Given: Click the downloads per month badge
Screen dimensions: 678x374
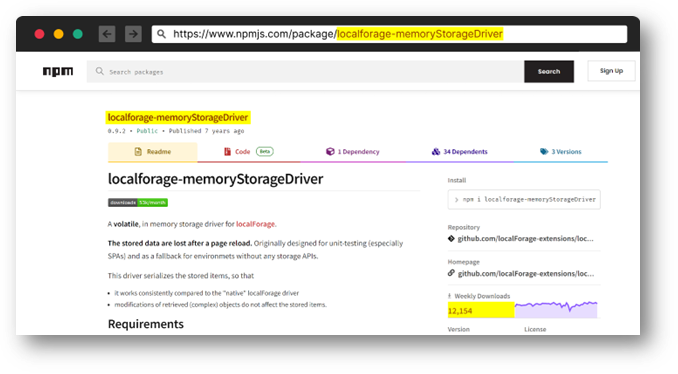Looking at the screenshot, I should [x=138, y=202].
